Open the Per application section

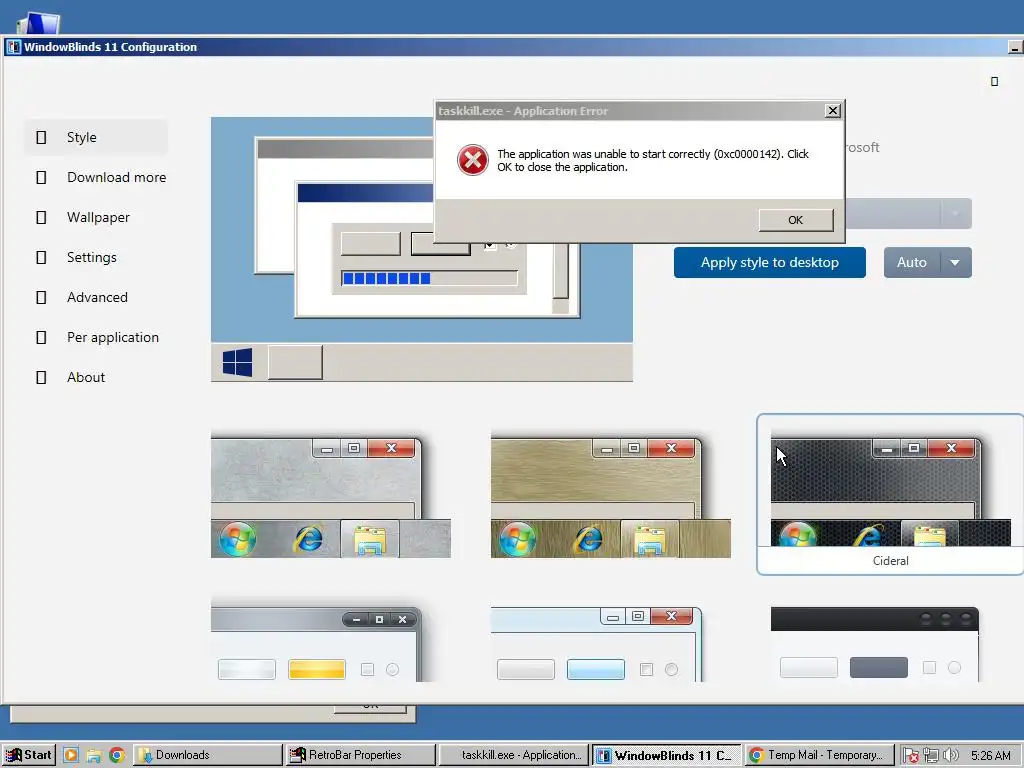click(96, 337)
